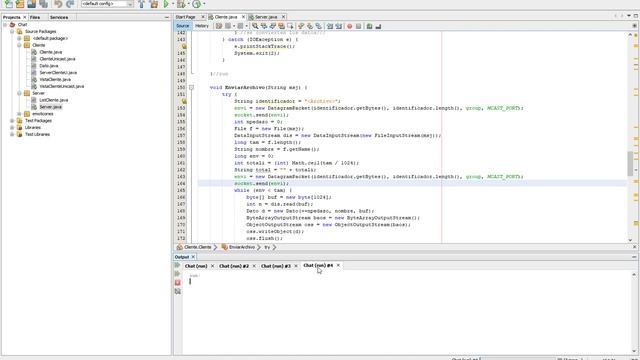
Task: Minimize the Projects panel
Action: point(167,17)
